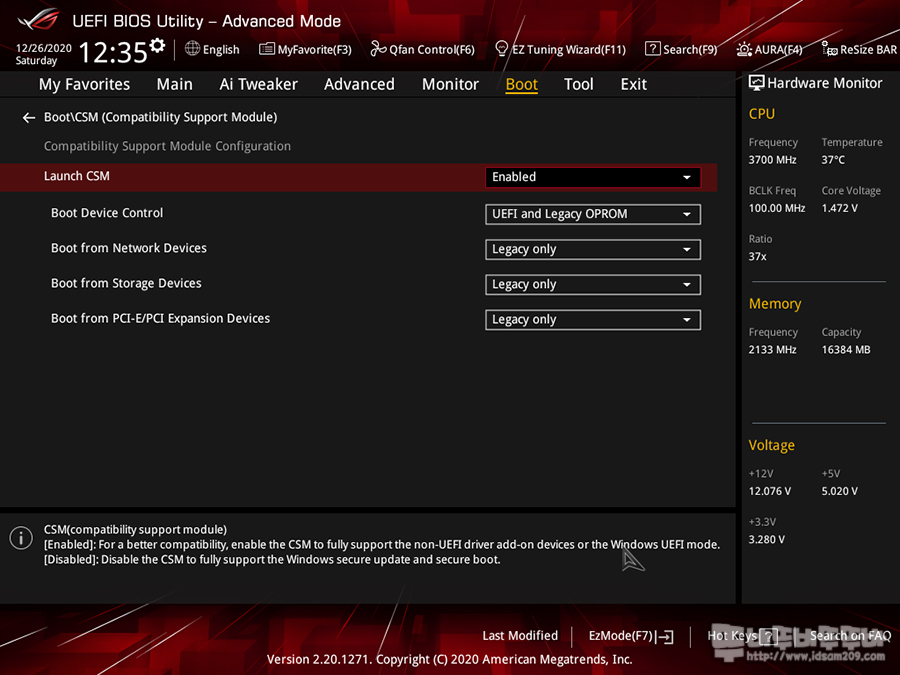The image size is (900, 675).
Task: Click the Qfan Control fan icon
Action: coord(378,49)
